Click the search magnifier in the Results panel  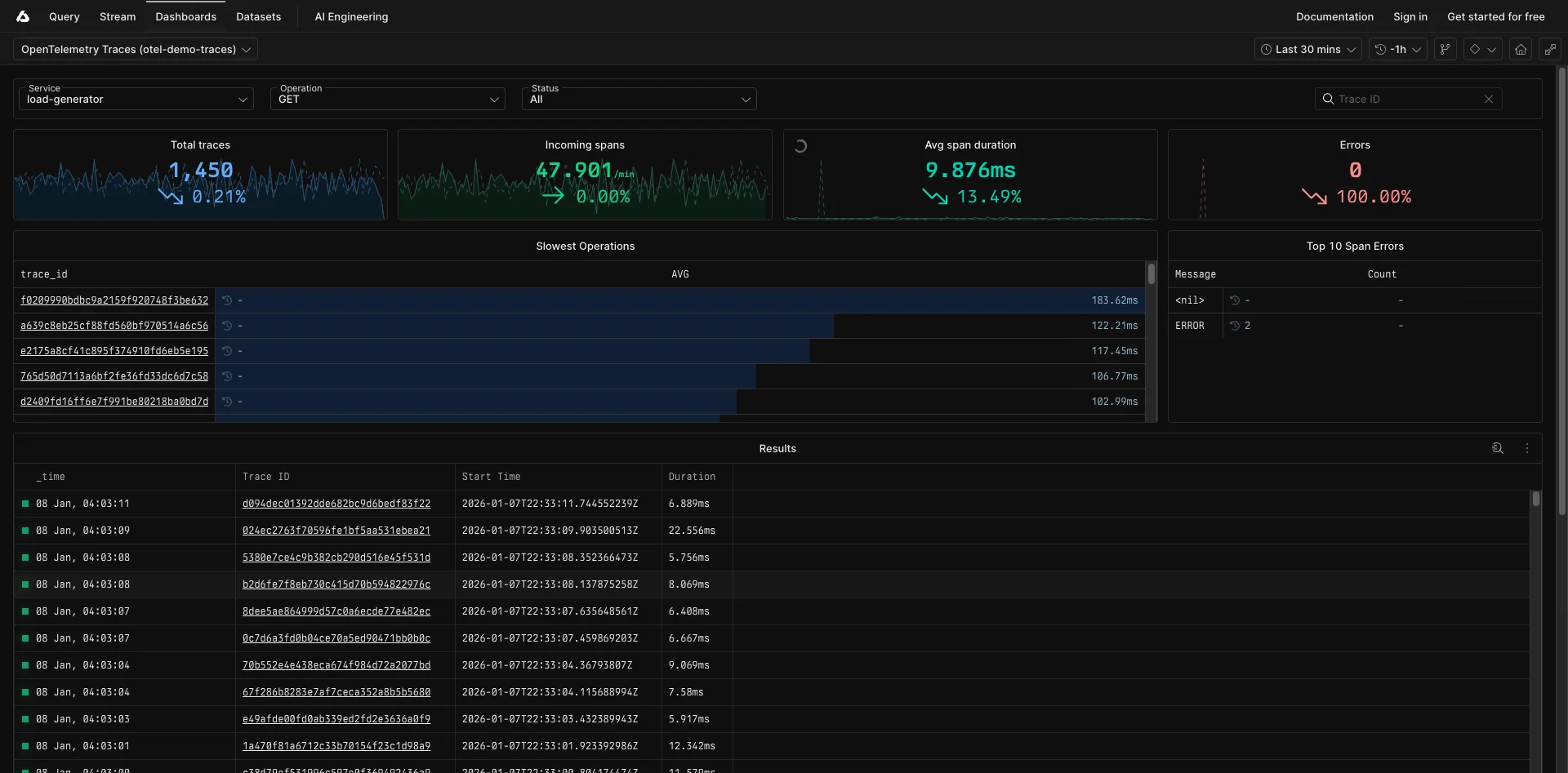click(x=1498, y=448)
